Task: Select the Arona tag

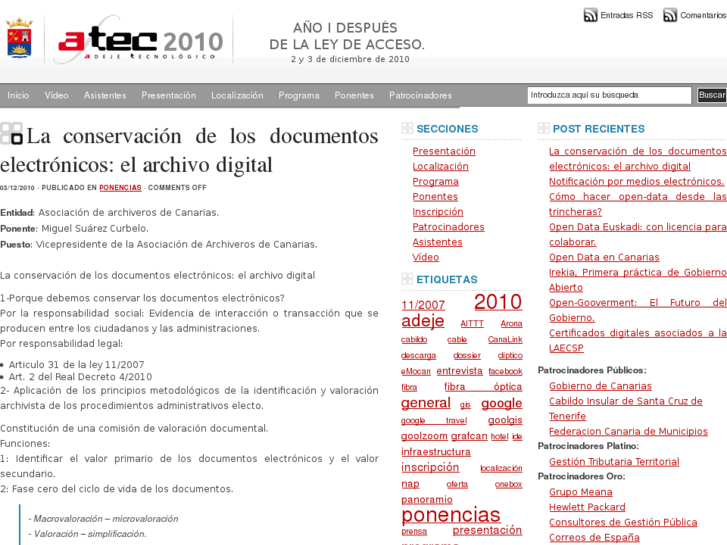Action: (511, 324)
